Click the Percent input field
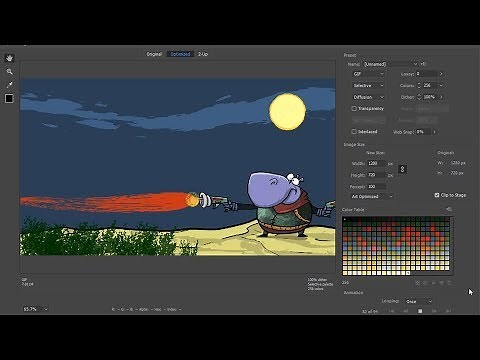 tap(376, 187)
